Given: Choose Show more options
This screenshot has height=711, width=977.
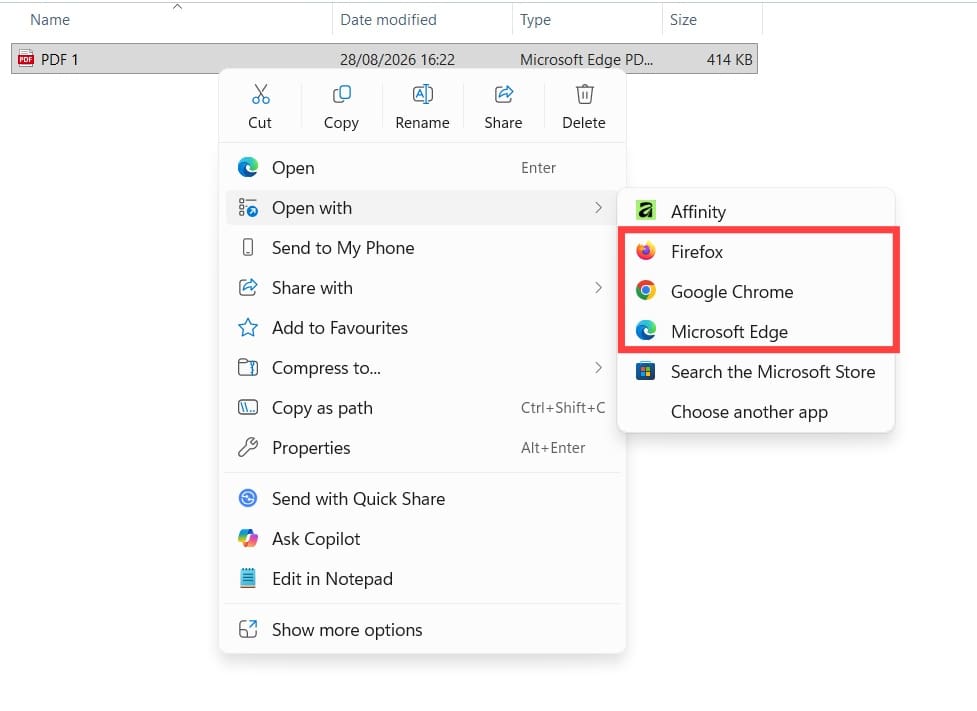Looking at the screenshot, I should click(422, 629).
